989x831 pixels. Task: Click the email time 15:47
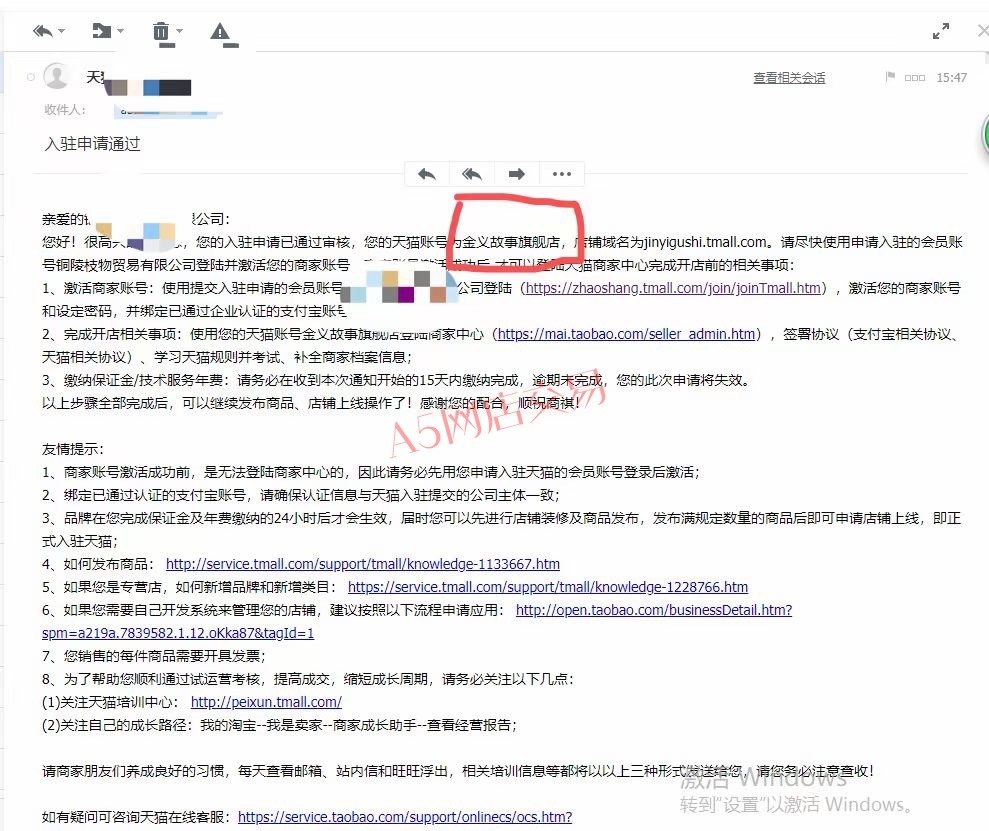(x=951, y=78)
